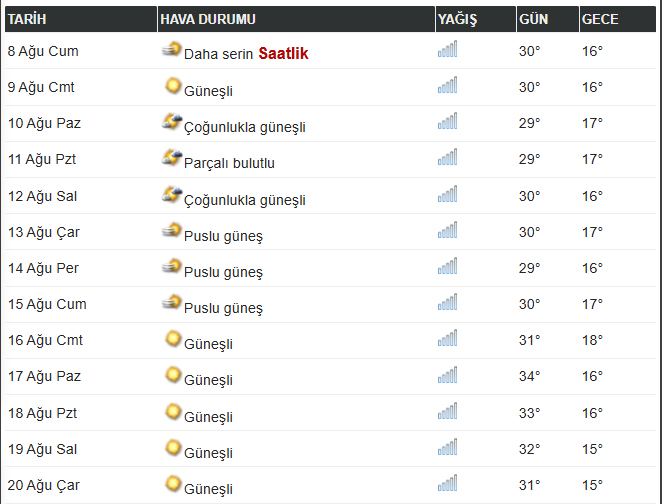Click the hazy sun icon for 8 Ağu Cum
The width and height of the screenshot is (662, 504).
coord(172,49)
